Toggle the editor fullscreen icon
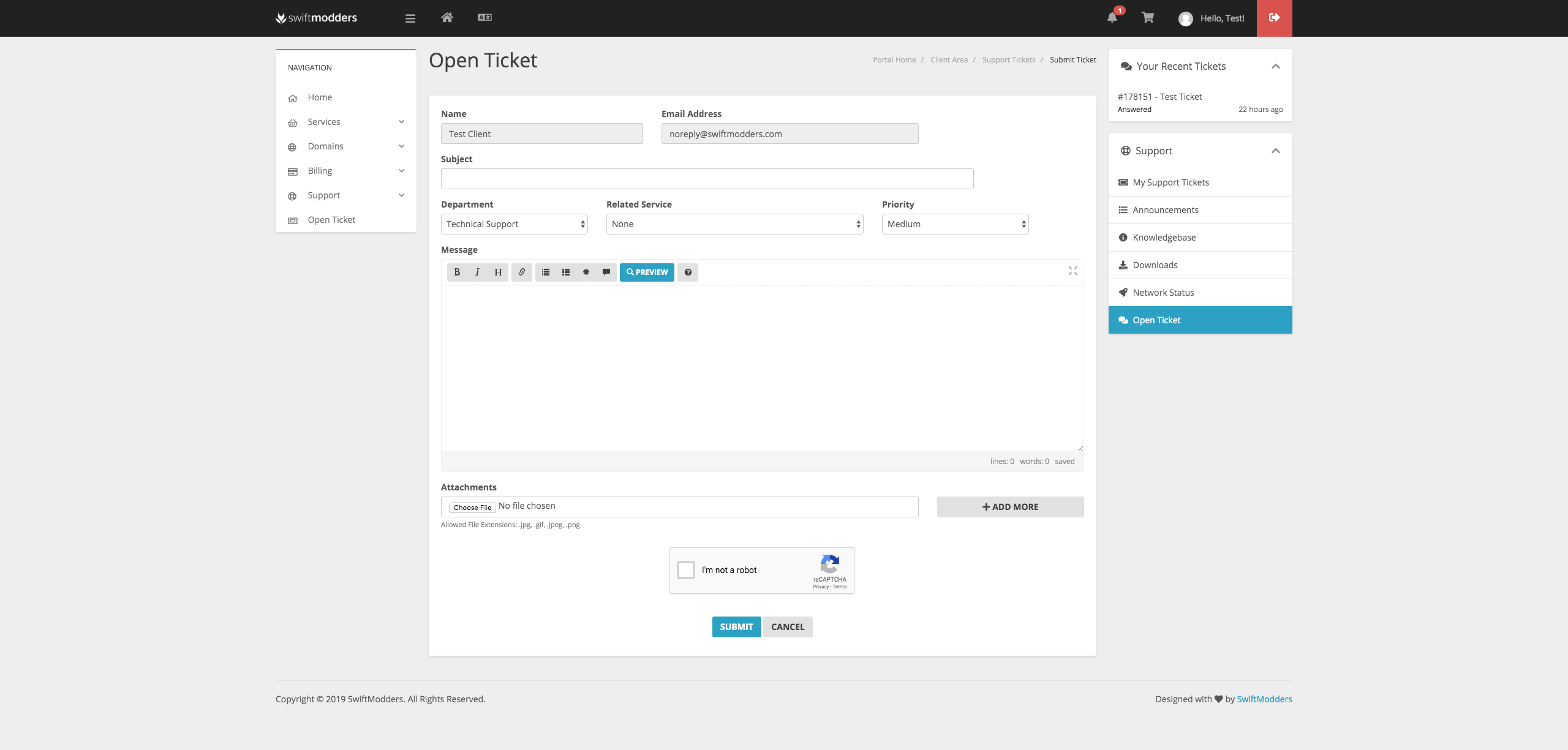 coord(1073,271)
